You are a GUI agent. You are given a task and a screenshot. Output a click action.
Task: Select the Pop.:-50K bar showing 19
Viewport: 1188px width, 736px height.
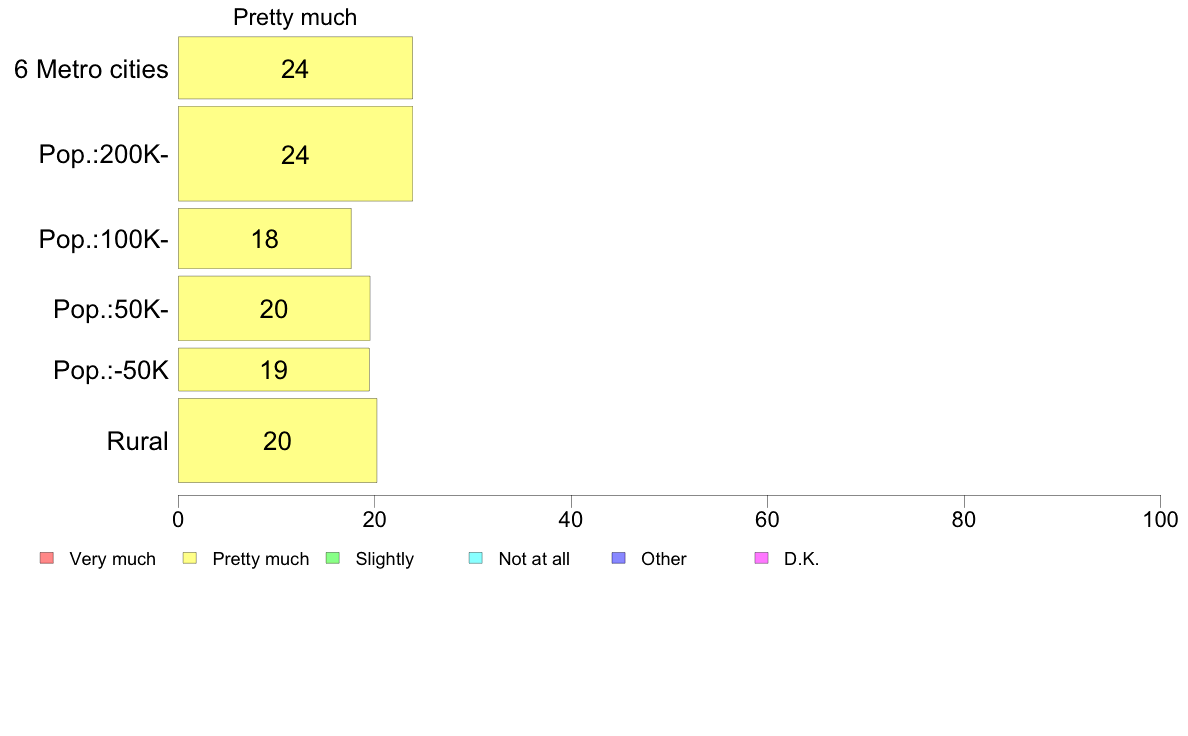274,370
